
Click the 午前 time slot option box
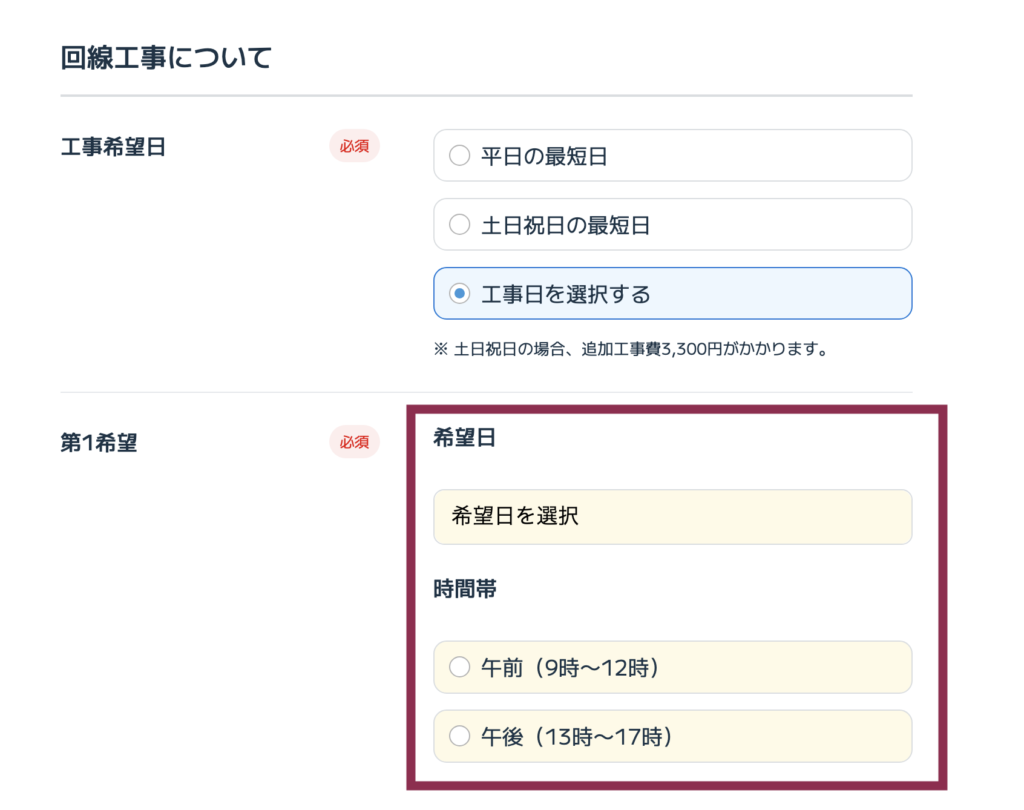[672, 667]
